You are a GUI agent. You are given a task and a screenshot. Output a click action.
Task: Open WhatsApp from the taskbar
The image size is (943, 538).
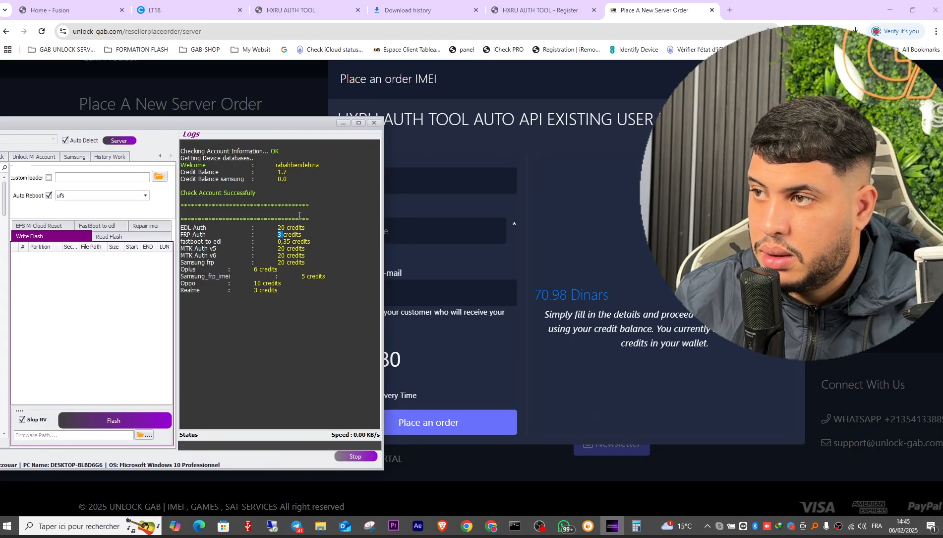click(x=564, y=526)
